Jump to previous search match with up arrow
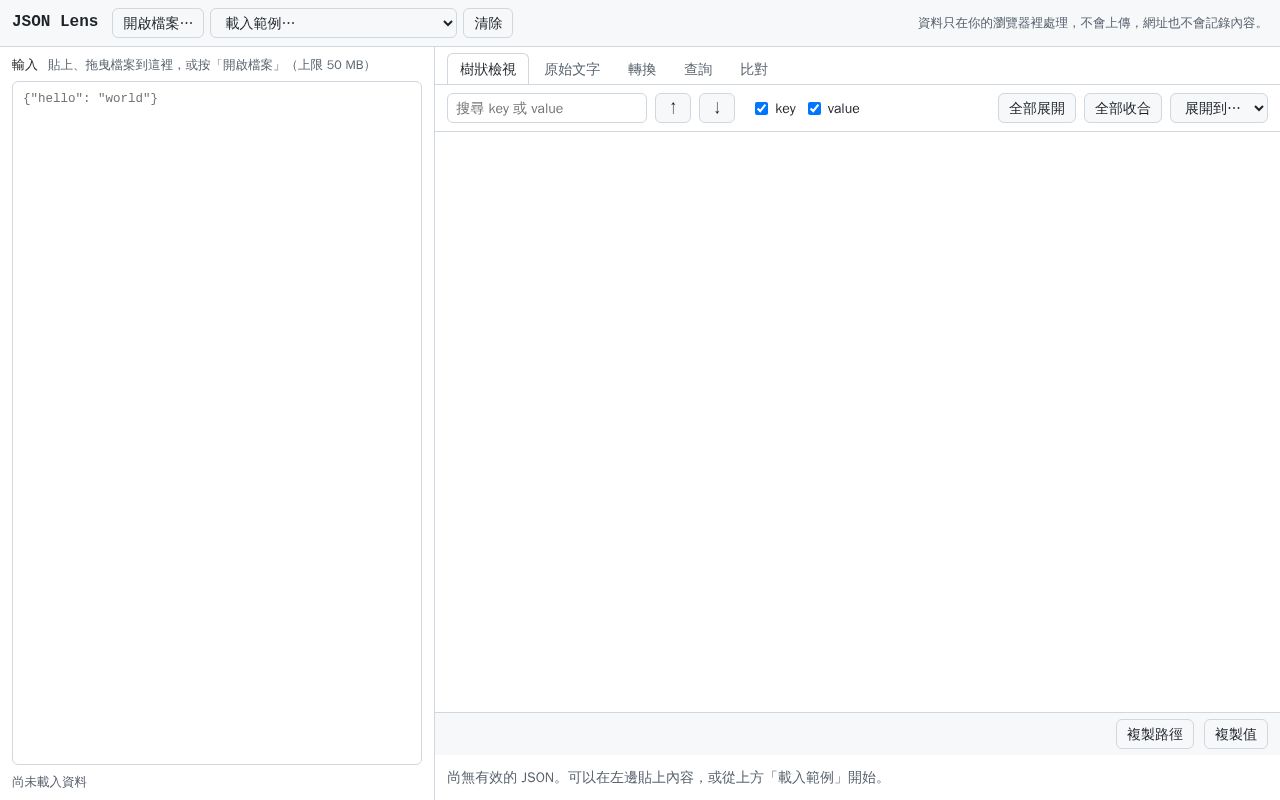 tap(673, 108)
